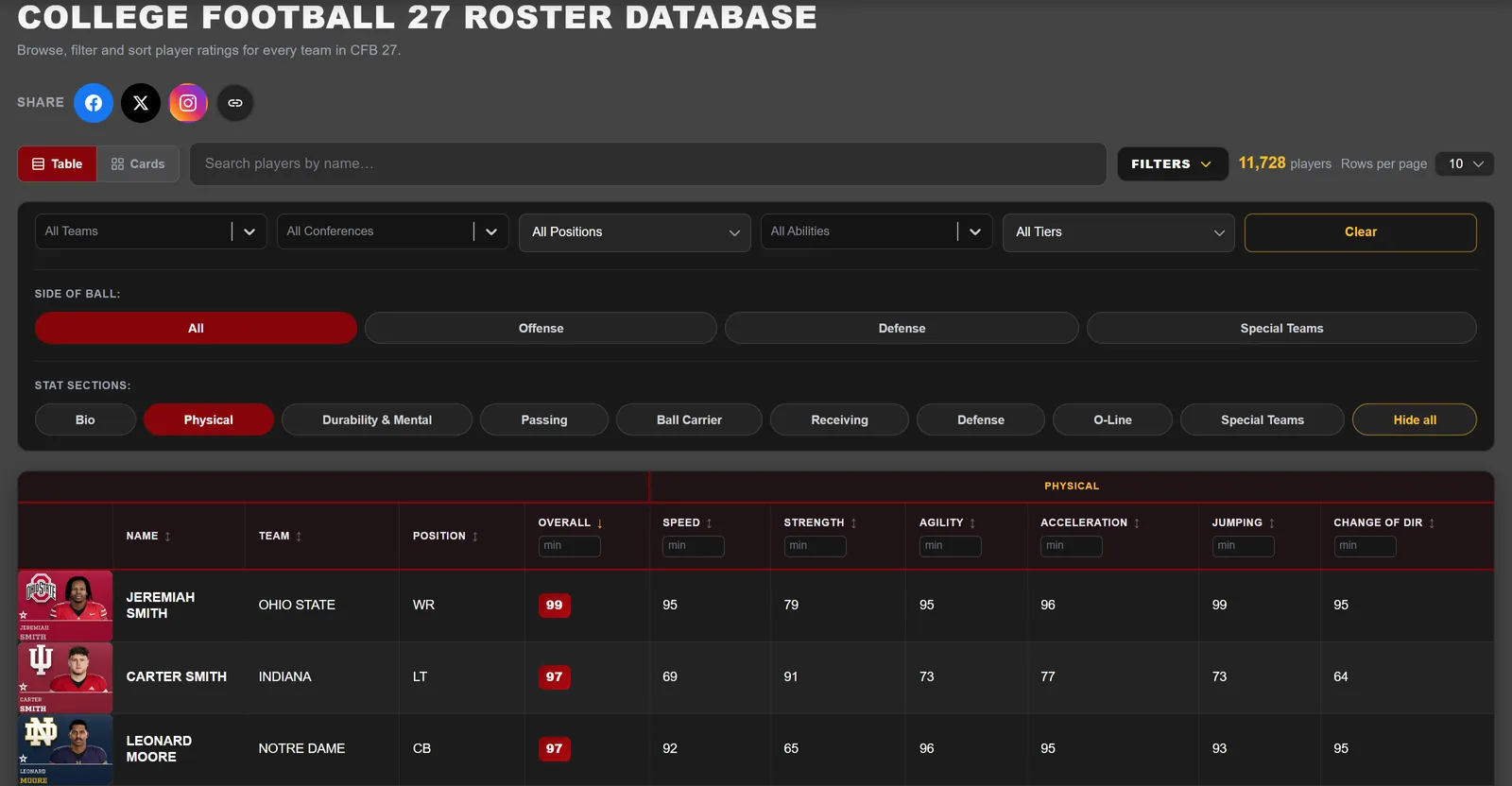The image size is (1512, 786).
Task: Toggle Overall column sort arrow
Action: [x=599, y=523]
